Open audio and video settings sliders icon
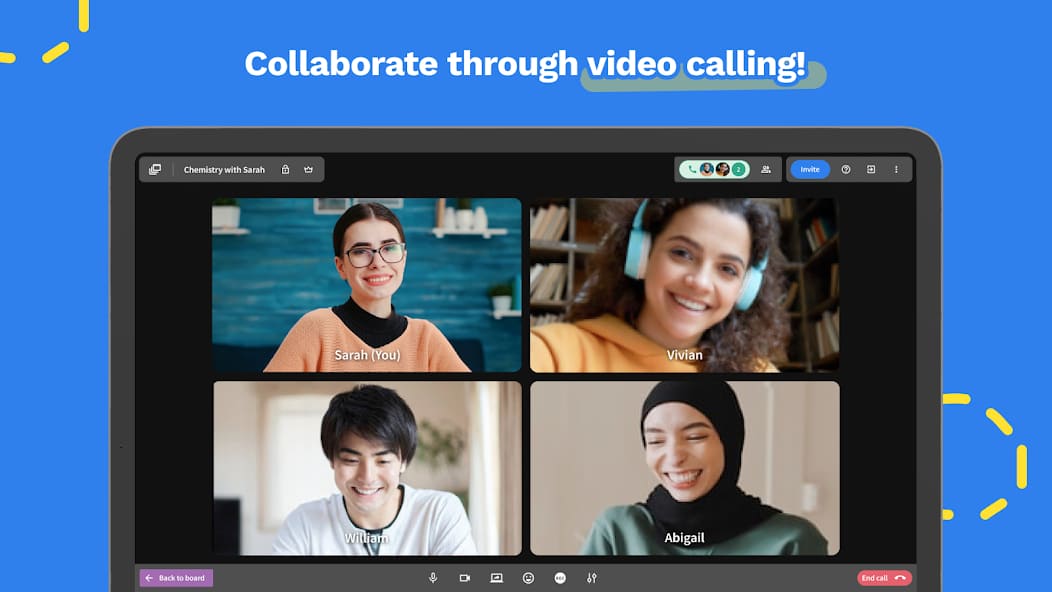The width and height of the screenshot is (1052, 592). pos(592,578)
